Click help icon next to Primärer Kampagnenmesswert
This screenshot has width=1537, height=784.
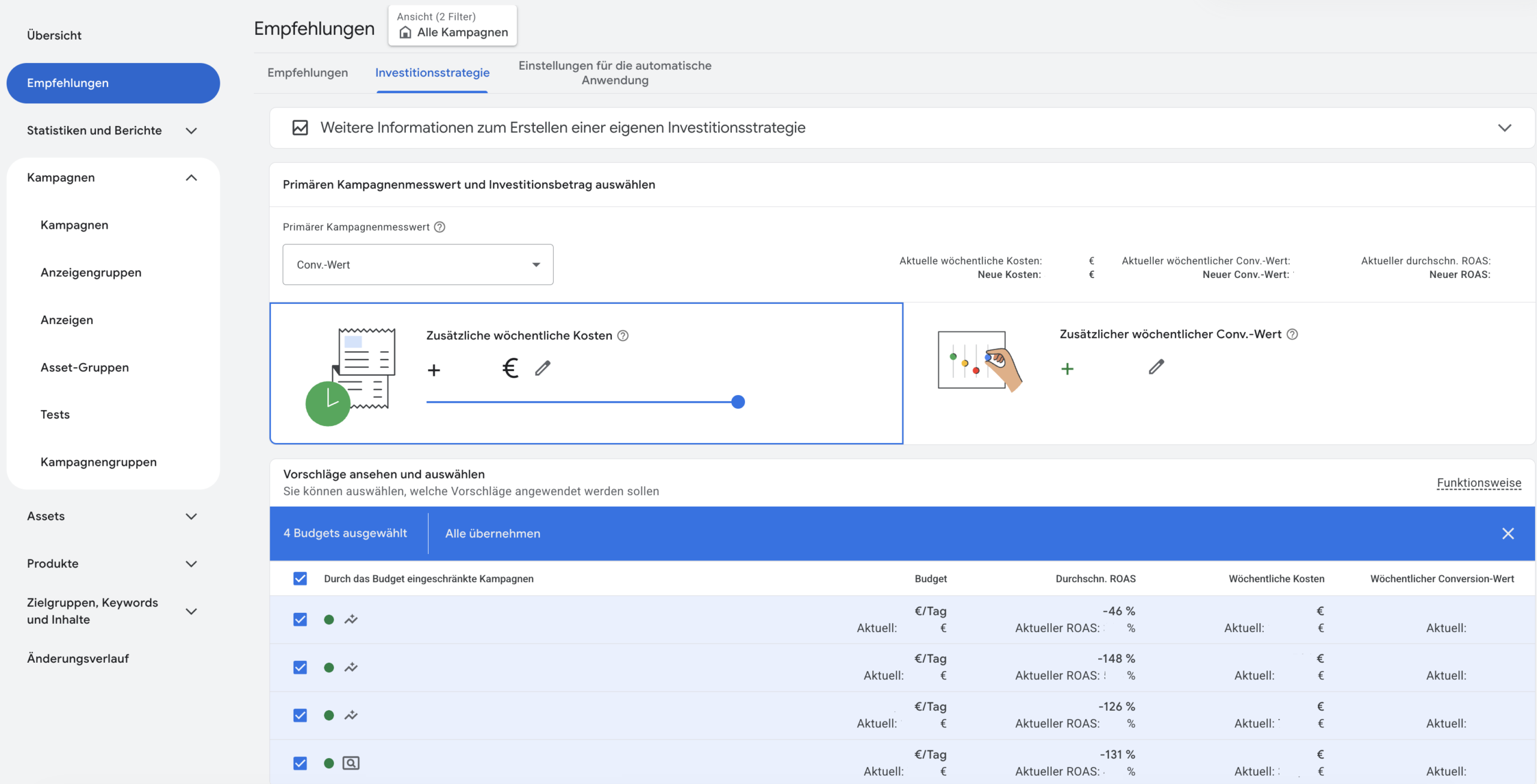[x=439, y=227]
